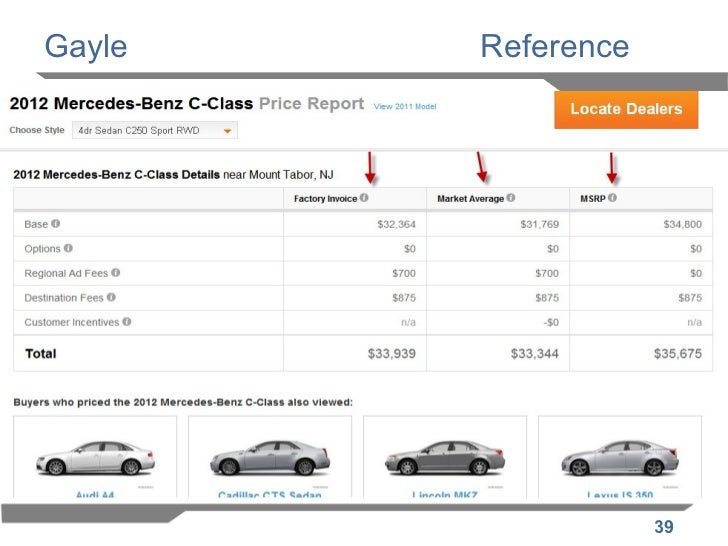Click the Customer Incentives row label
The width and height of the screenshot is (728, 546).
point(72,322)
